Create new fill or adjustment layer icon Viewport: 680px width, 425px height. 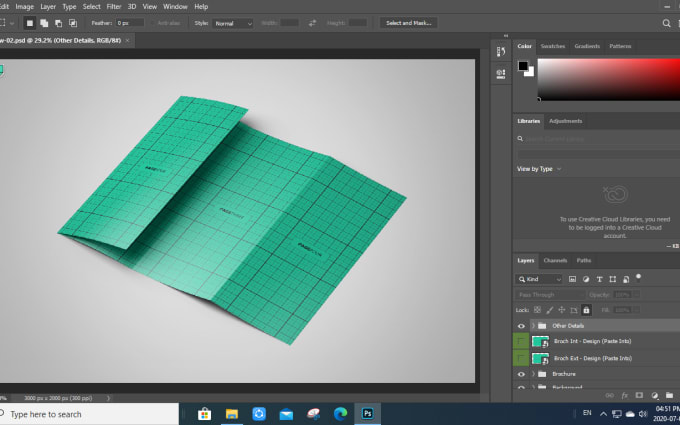coord(655,395)
